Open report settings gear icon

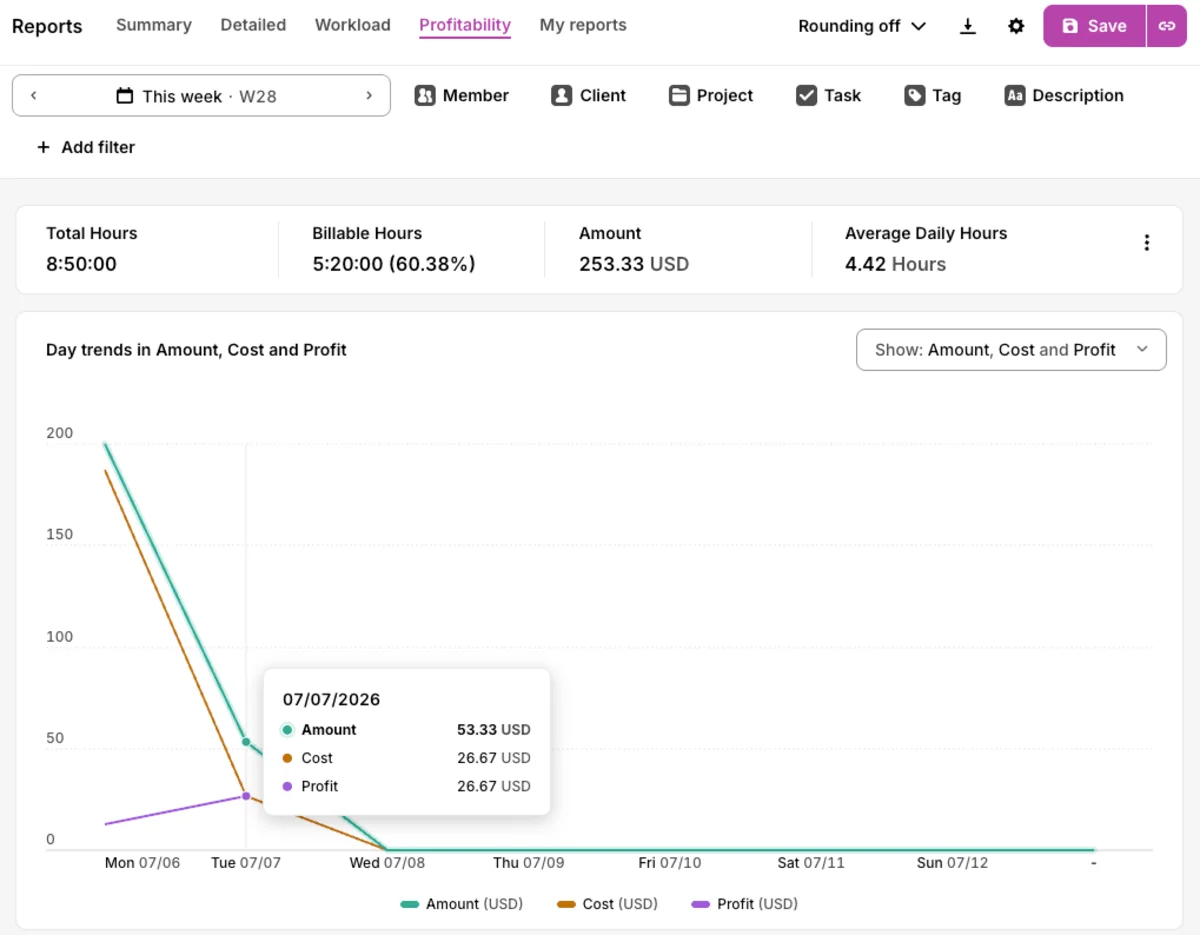click(x=1016, y=26)
